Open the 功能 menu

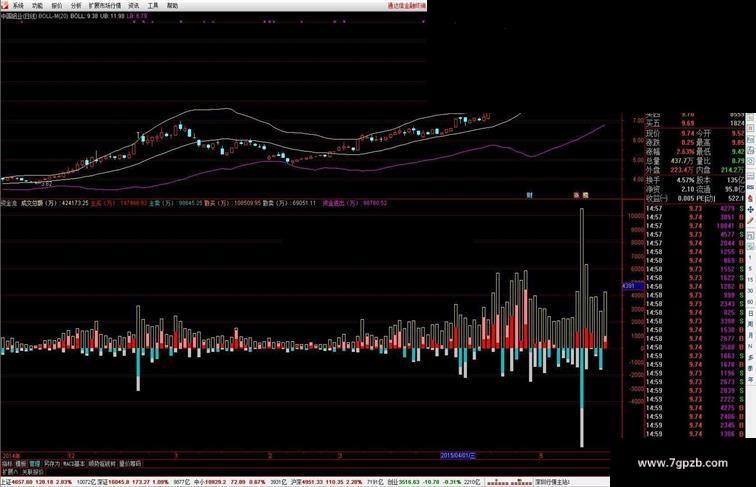pos(38,6)
